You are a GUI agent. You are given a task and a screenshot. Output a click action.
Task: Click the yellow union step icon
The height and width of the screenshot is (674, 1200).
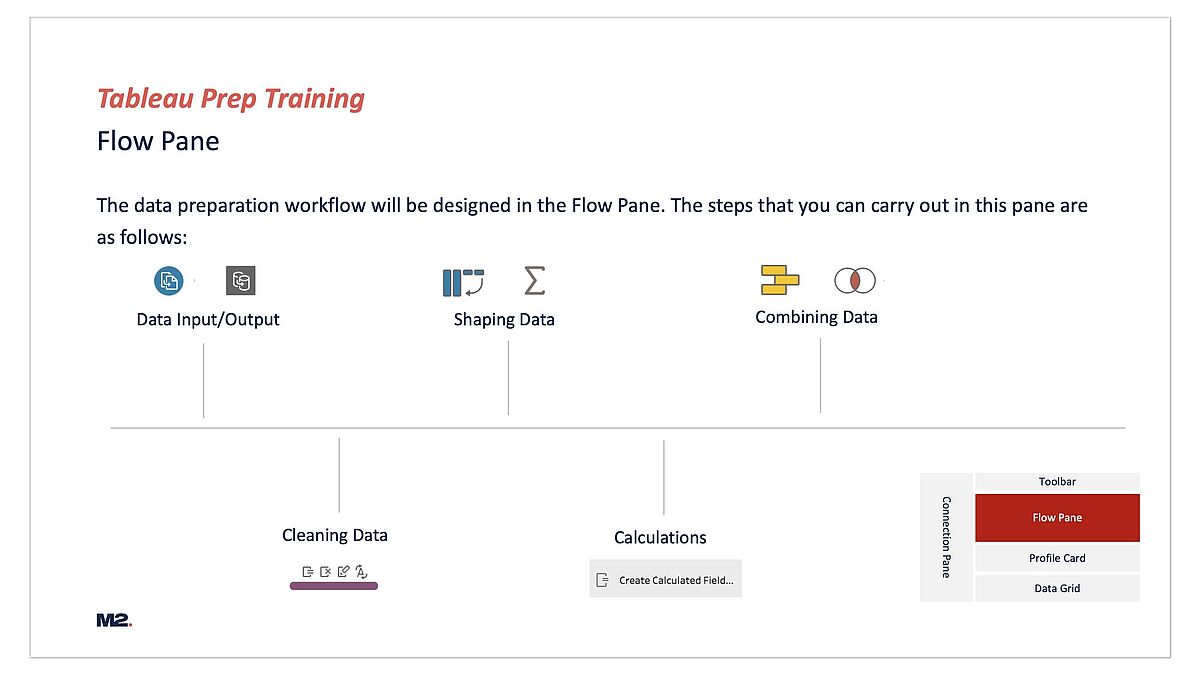click(779, 280)
